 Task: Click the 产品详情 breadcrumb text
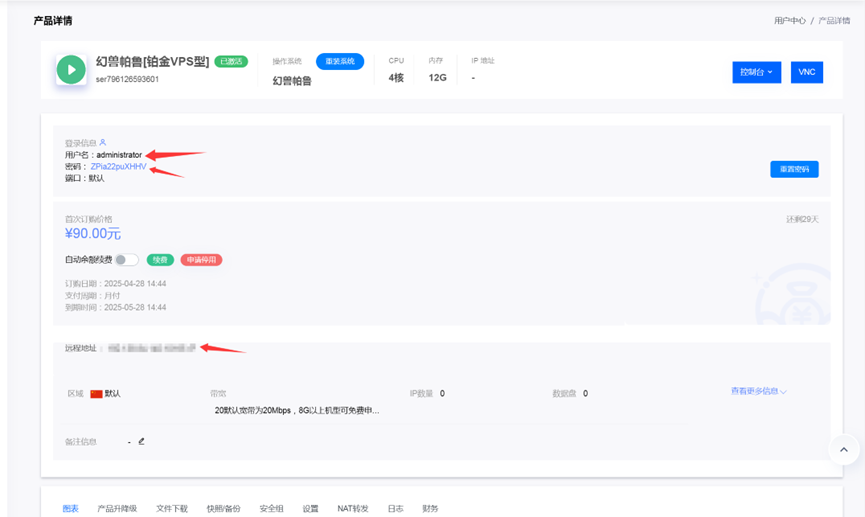pos(834,20)
